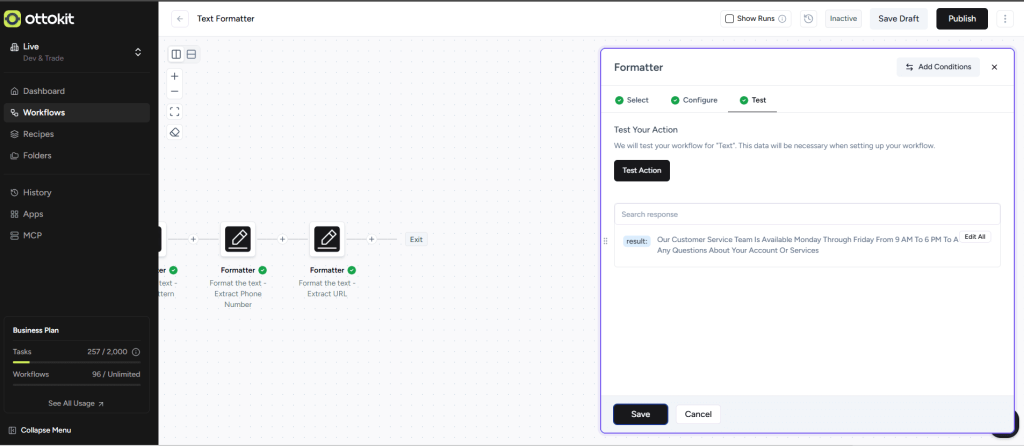Zoom in on the workflow canvas
This screenshot has width=1024, height=446.
click(175, 76)
